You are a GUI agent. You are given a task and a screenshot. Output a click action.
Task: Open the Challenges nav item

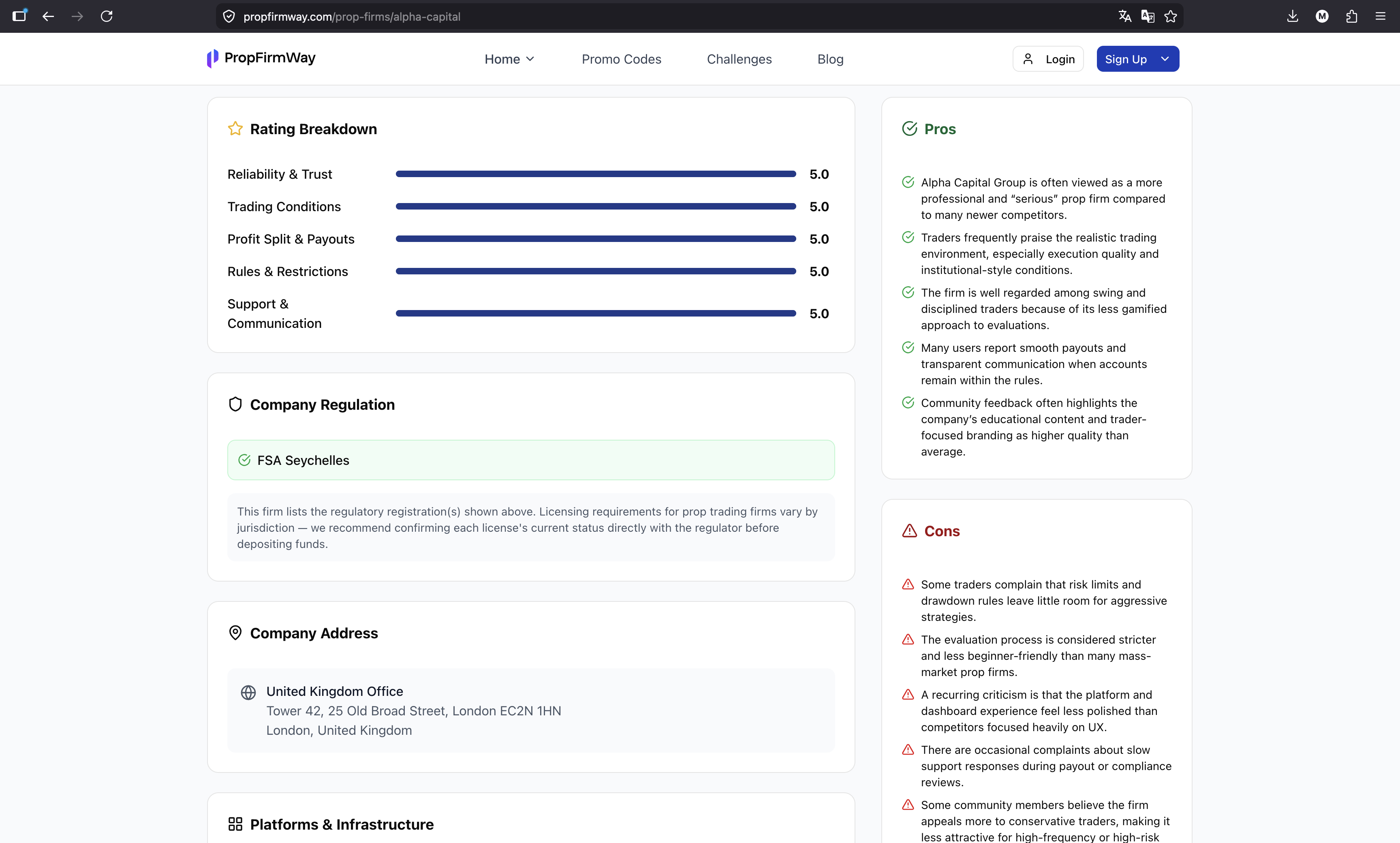(x=739, y=59)
